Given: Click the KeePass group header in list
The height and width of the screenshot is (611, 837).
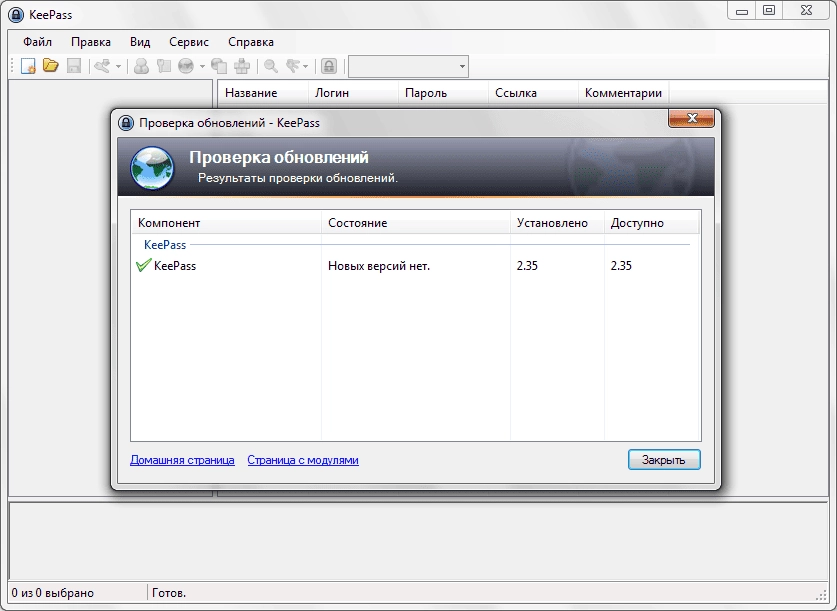Looking at the screenshot, I should [x=165, y=245].
